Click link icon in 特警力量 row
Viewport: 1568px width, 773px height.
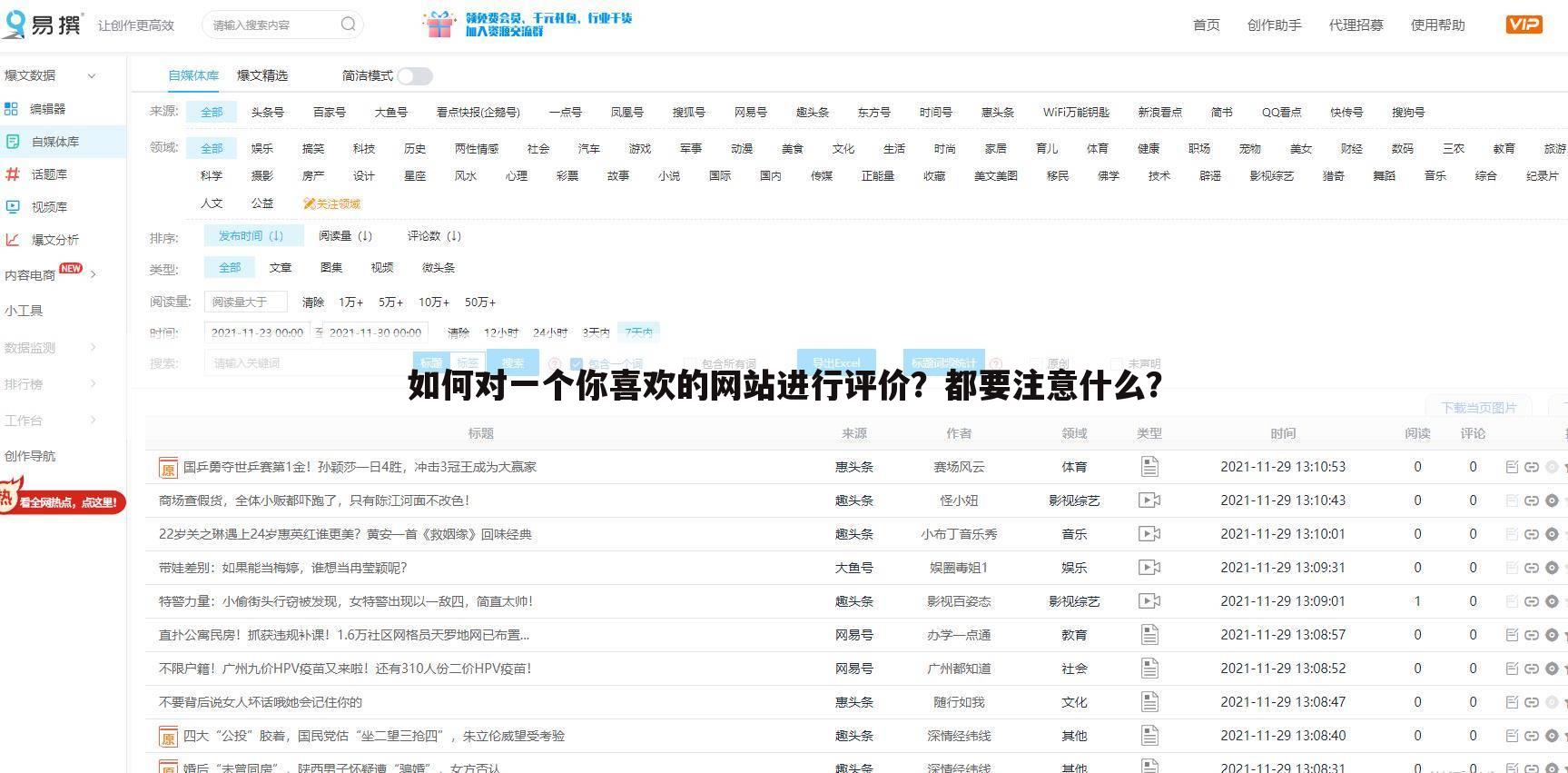pos(1532,601)
